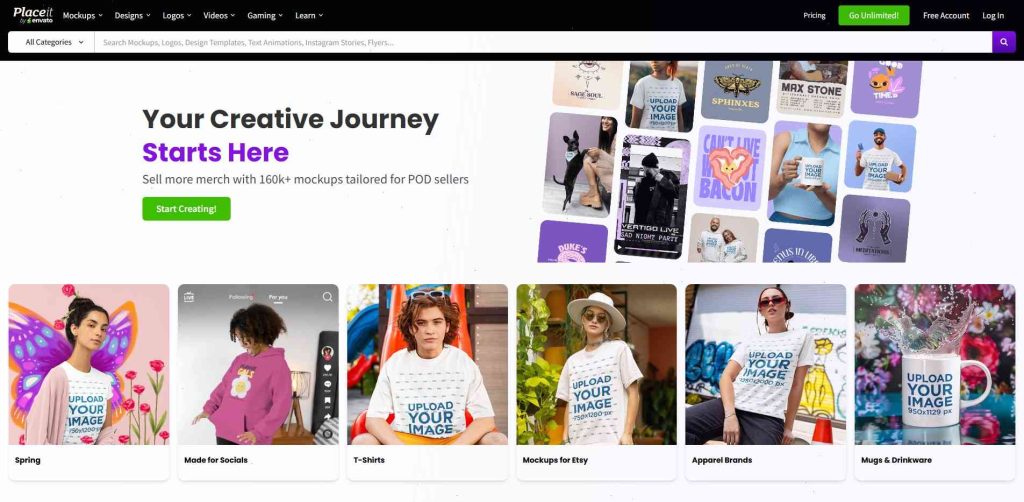
Task: Click the Start Creating! button
Action: point(186,209)
